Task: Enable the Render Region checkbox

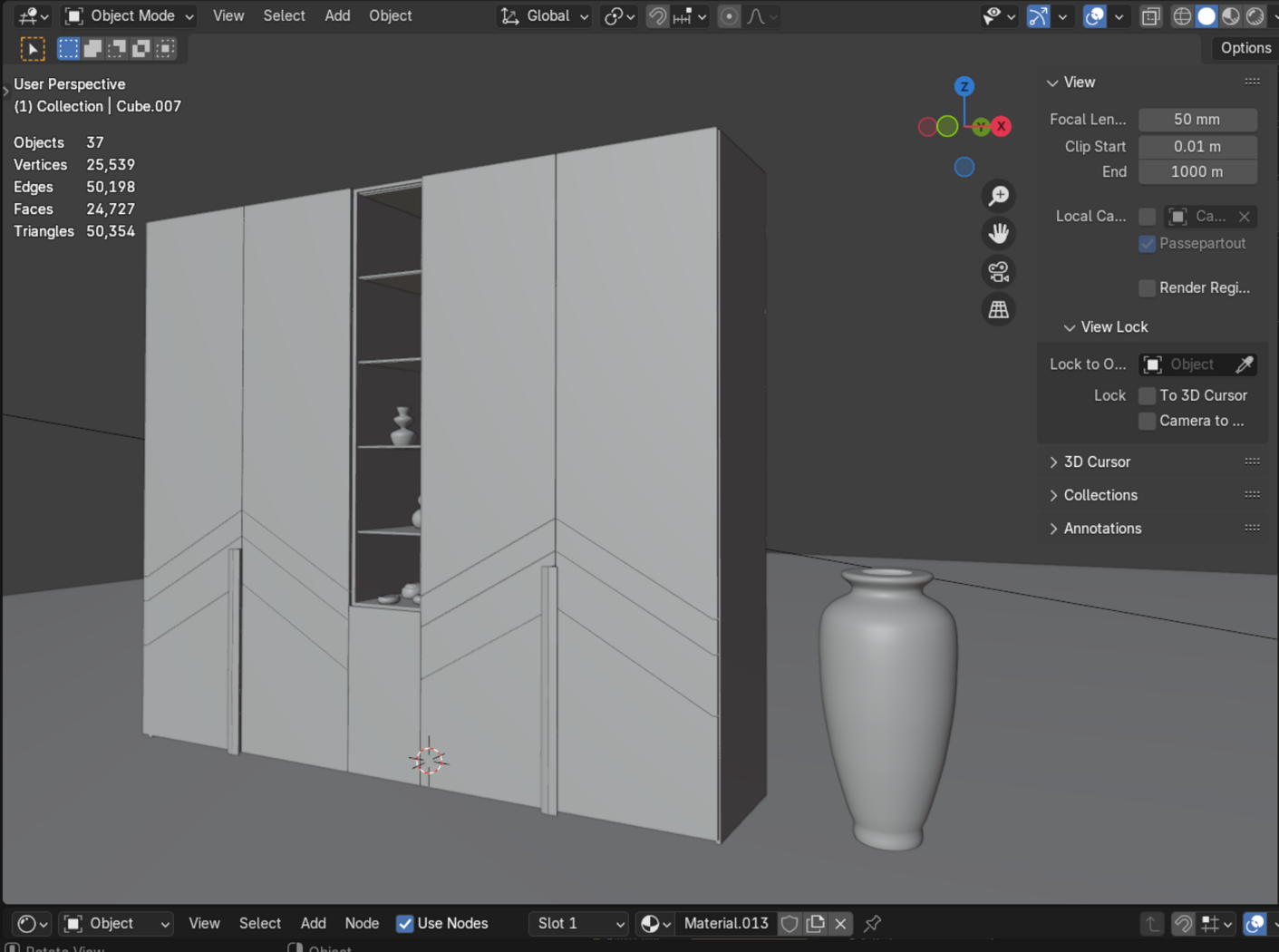Action: tap(1148, 288)
